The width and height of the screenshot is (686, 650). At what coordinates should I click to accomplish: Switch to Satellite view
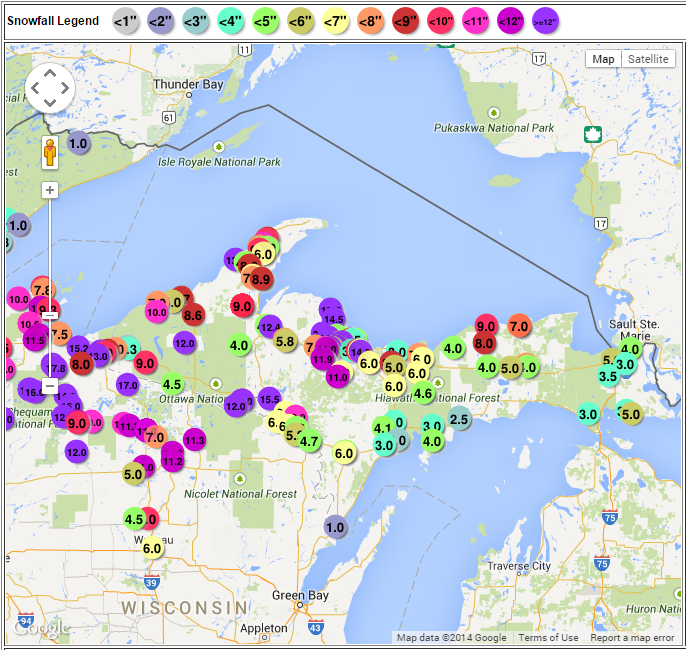tap(648, 59)
